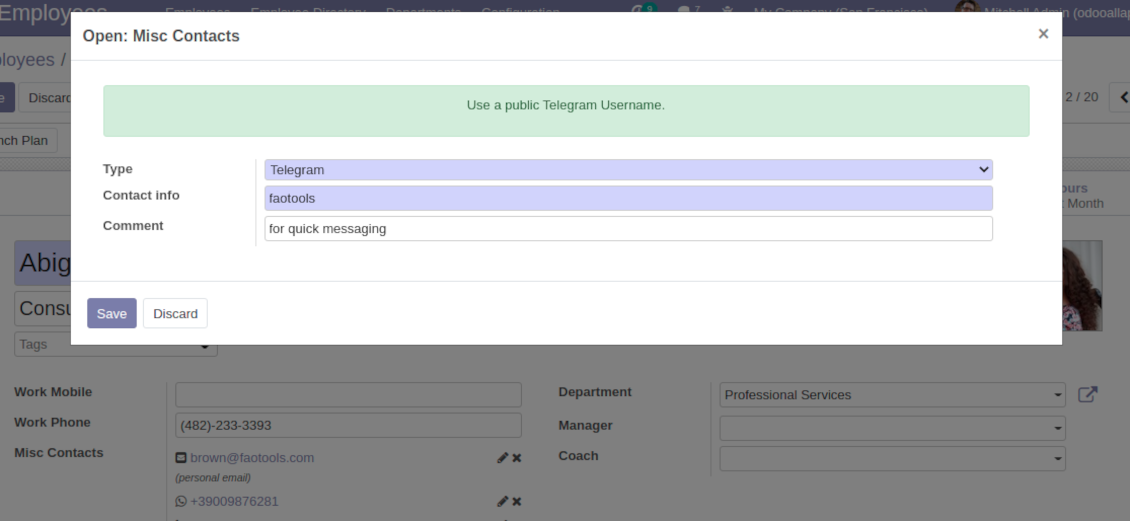The image size is (1130, 521).
Task: Close the Misc Contacts dialog
Action: click(x=1043, y=34)
